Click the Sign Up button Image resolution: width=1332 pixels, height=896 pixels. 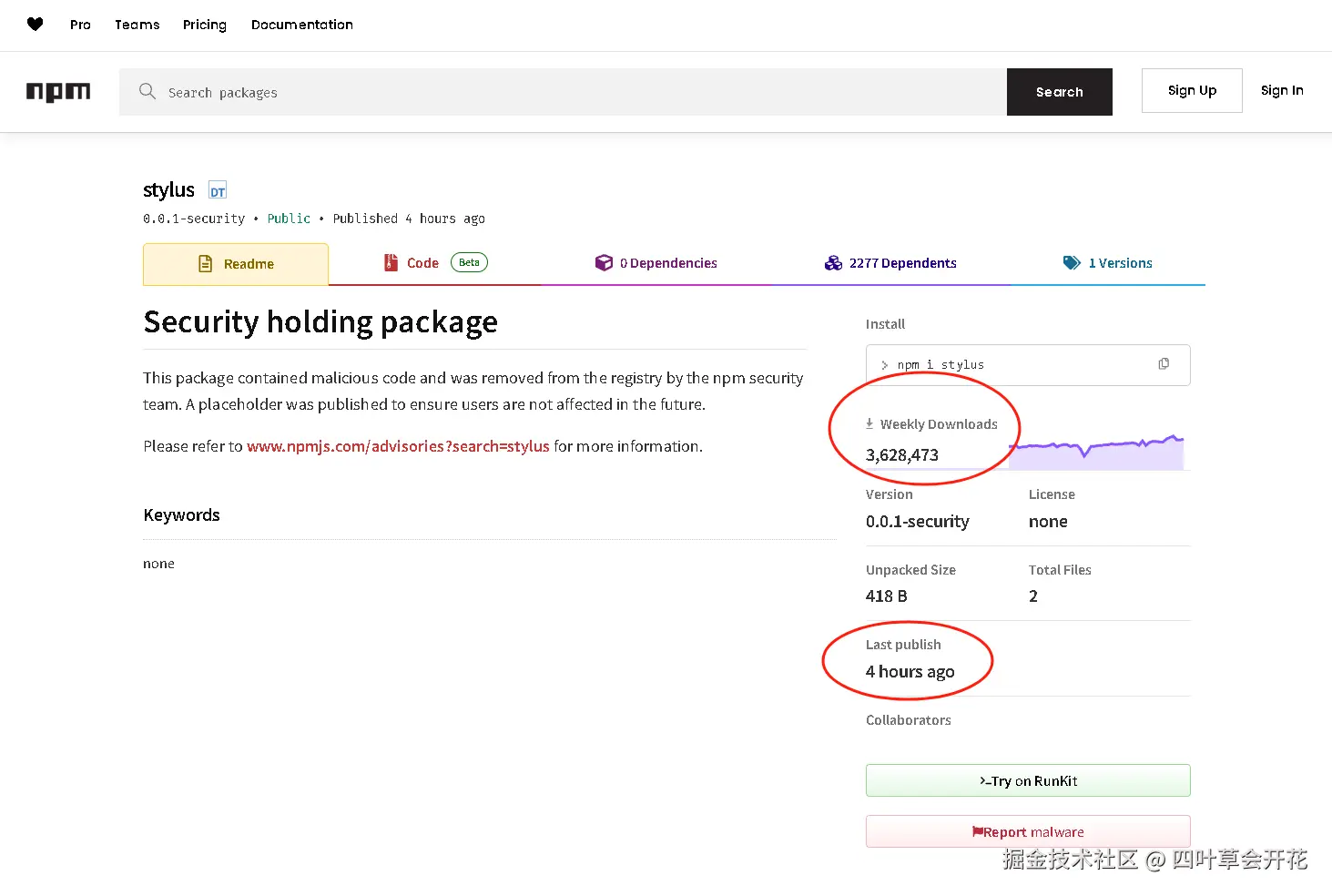click(x=1191, y=91)
